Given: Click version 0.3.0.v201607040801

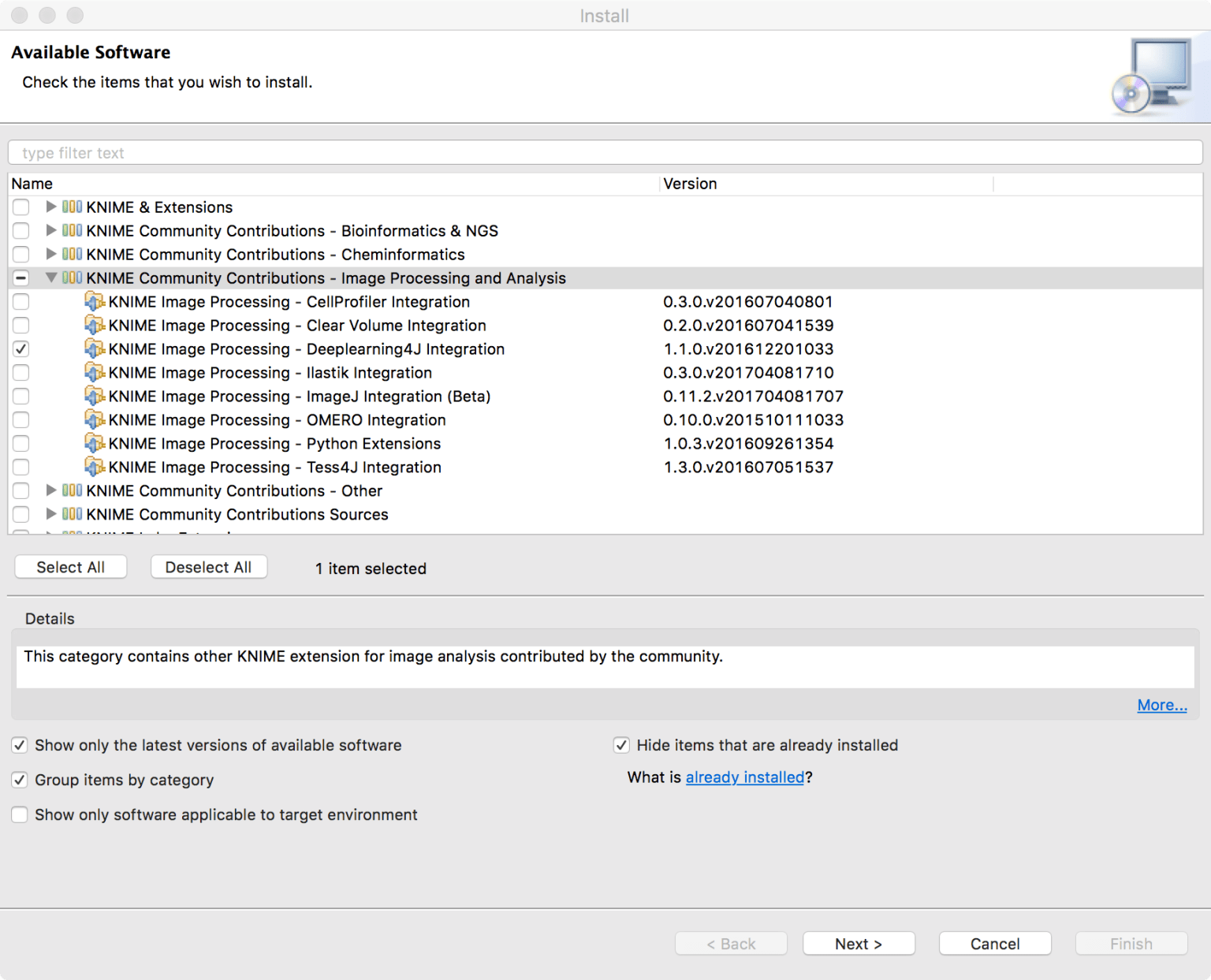Looking at the screenshot, I should coord(747,301).
